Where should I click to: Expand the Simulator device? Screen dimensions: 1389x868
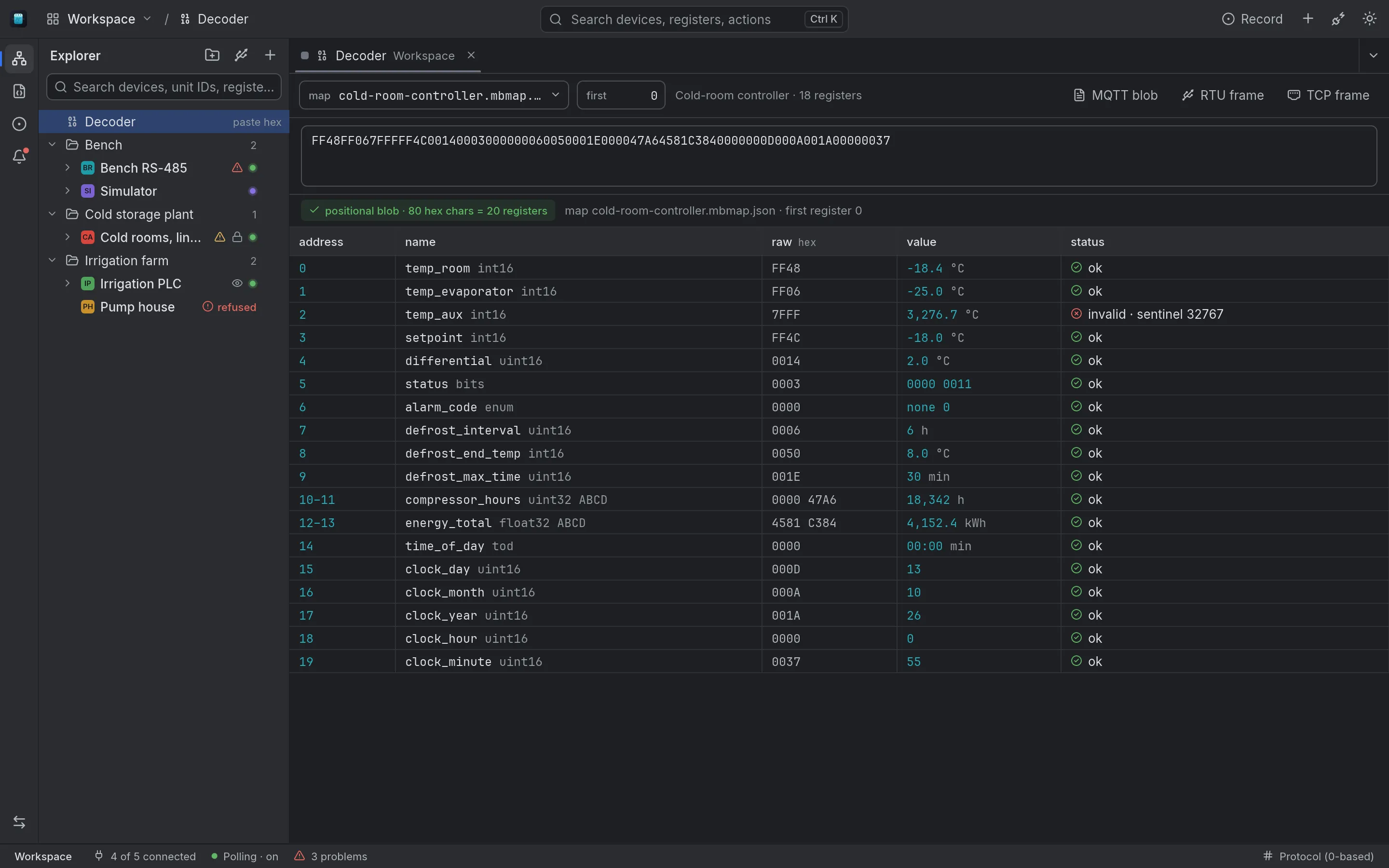pyautogui.click(x=68, y=190)
